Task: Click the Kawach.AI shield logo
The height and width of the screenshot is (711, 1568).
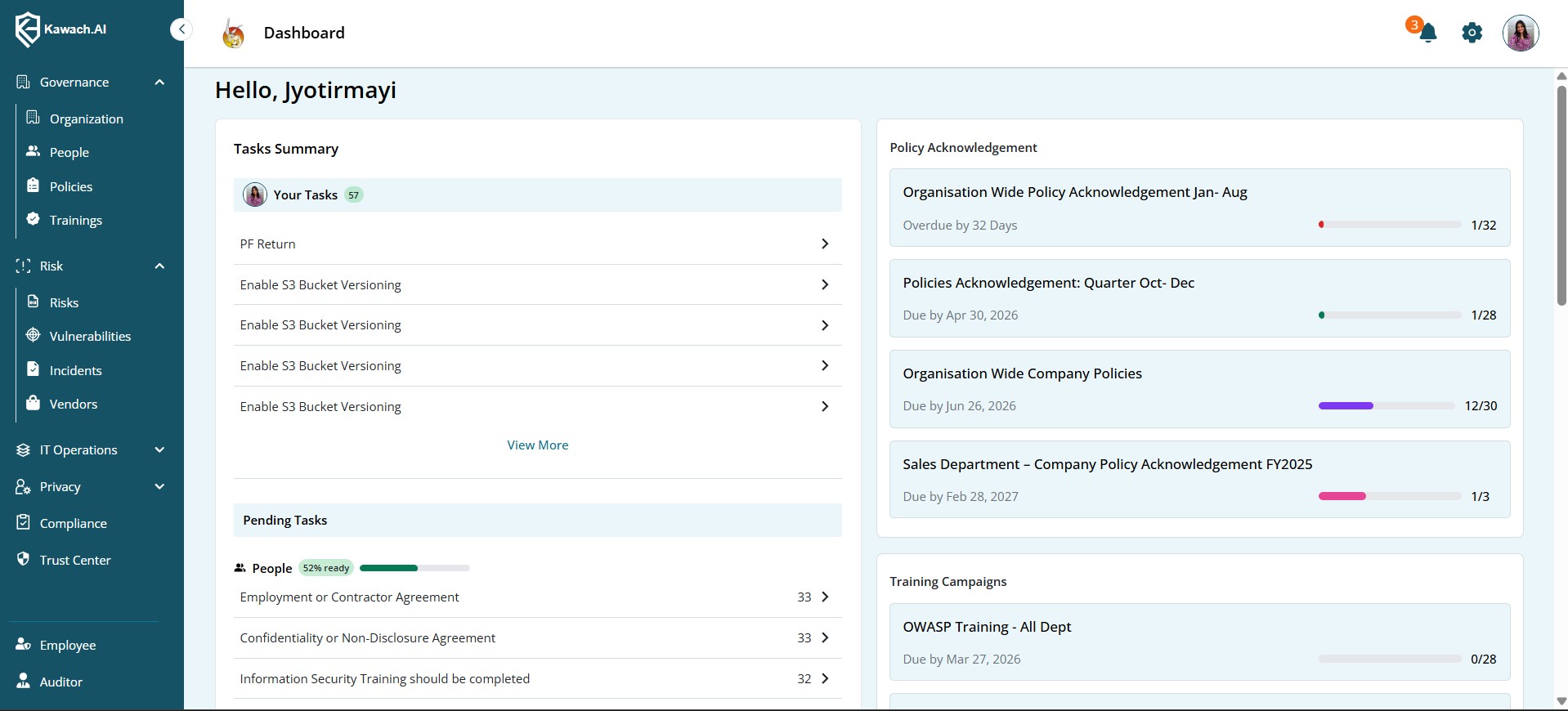Action: [28, 29]
